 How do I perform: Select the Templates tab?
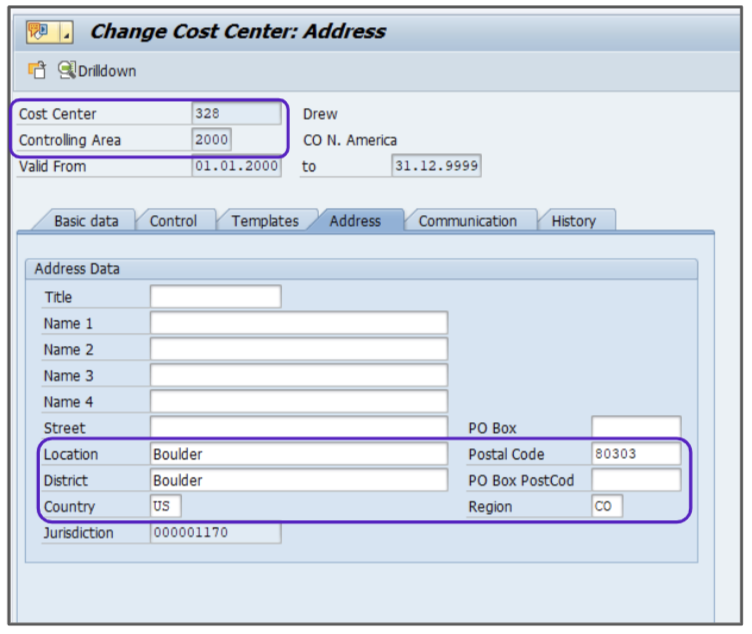point(265,221)
